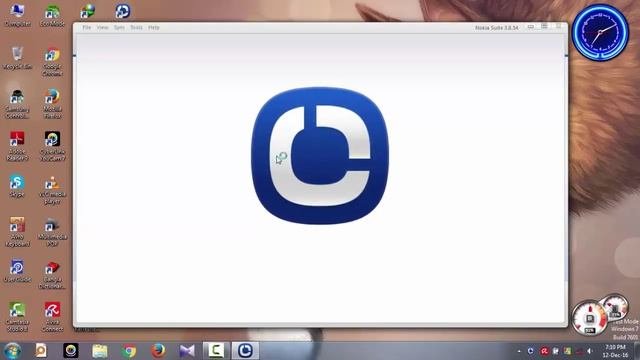Click the blue analog clock gadget
Screen dimensions: 640x360
coord(600,32)
